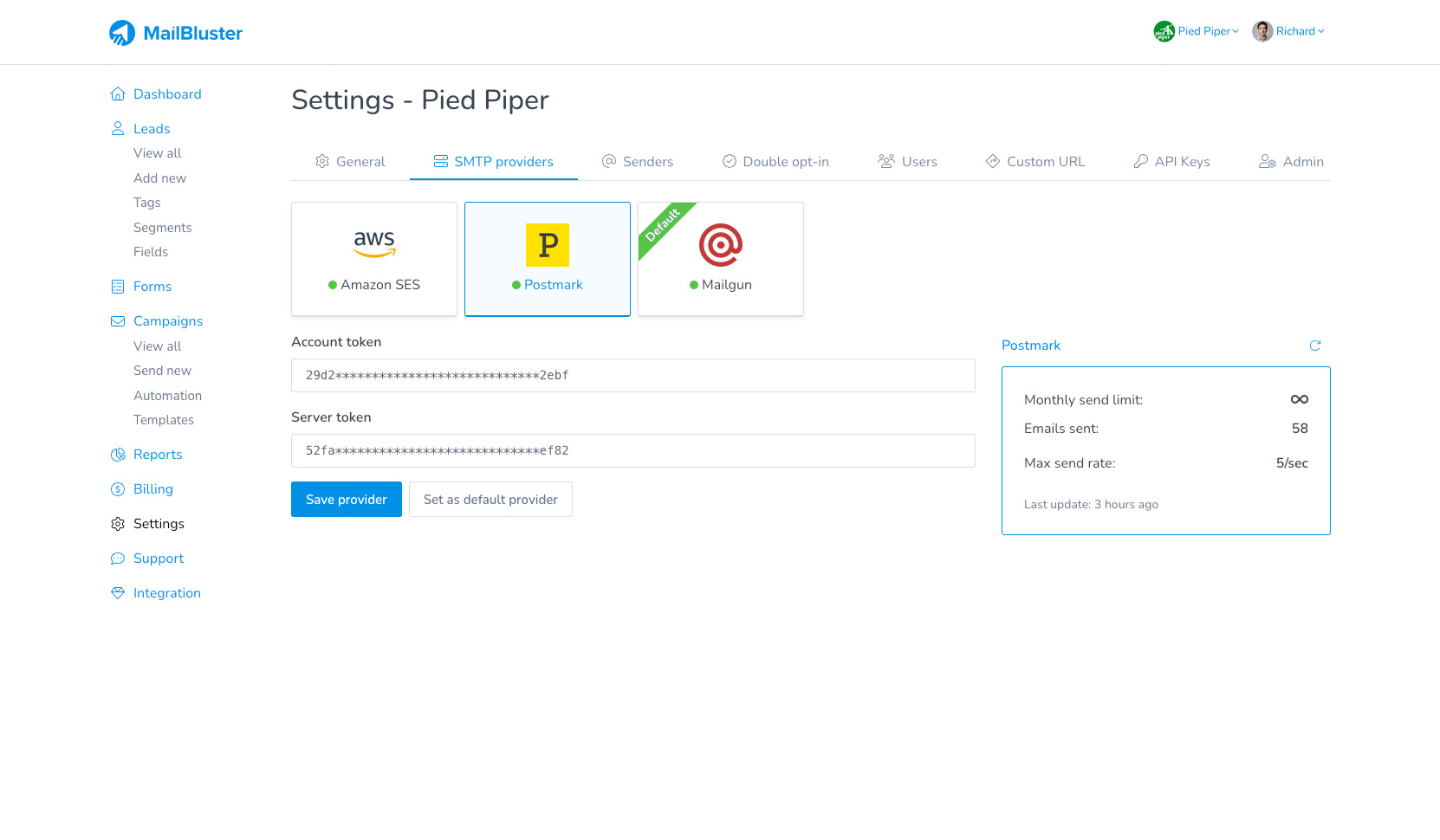Open the Integration link
Viewport: 1440px width, 840px height.
[x=167, y=592]
